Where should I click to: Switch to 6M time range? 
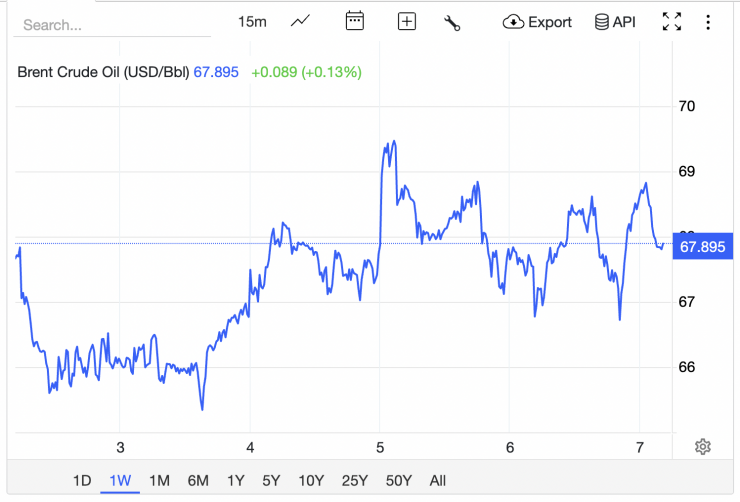tap(197, 480)
